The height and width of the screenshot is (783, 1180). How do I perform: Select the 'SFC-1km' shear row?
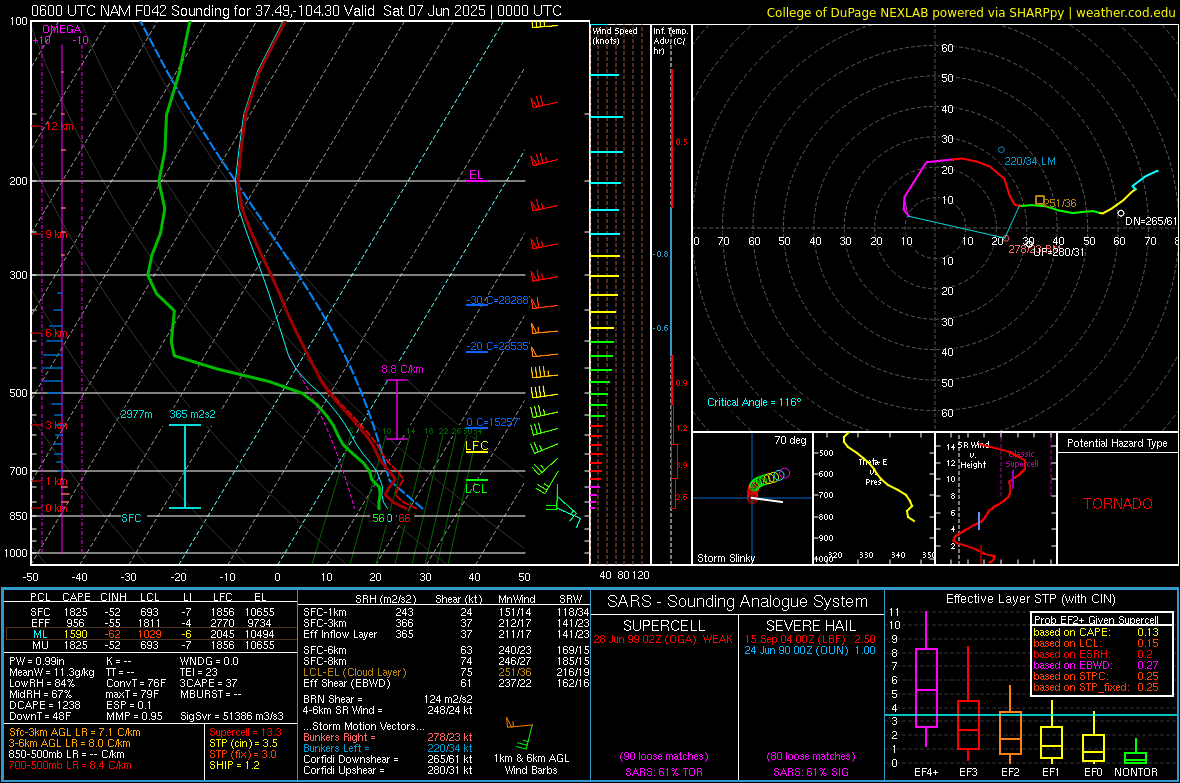click(446, 612)
